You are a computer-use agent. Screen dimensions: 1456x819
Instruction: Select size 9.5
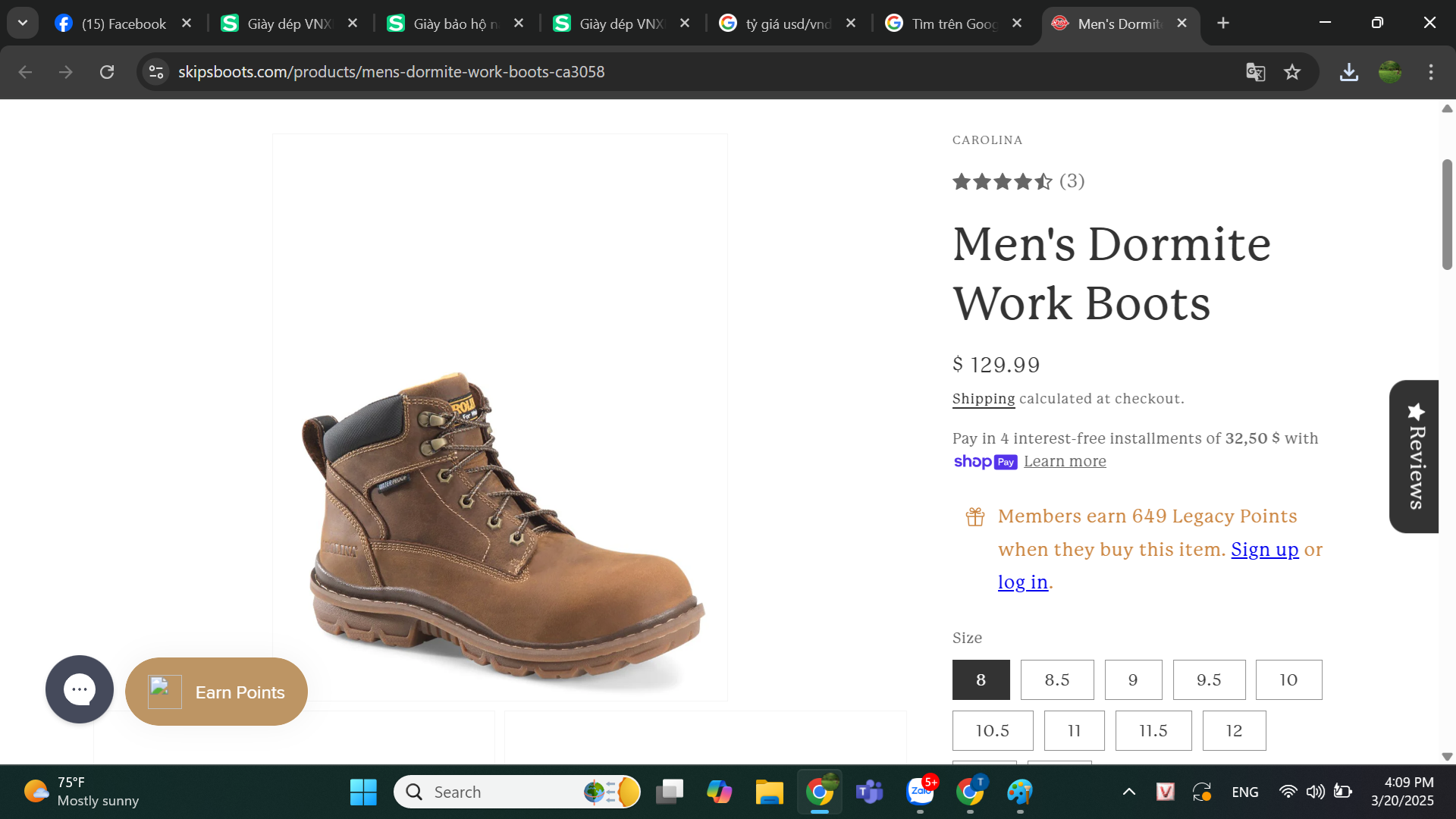[1209, 679]
